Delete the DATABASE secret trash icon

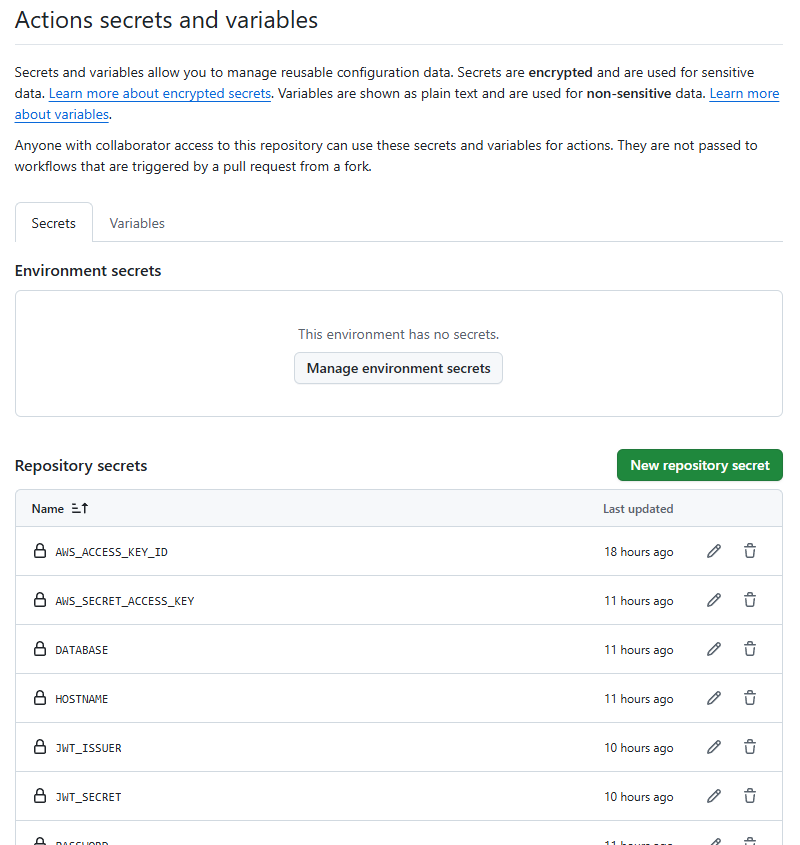(x=750, y=649)
